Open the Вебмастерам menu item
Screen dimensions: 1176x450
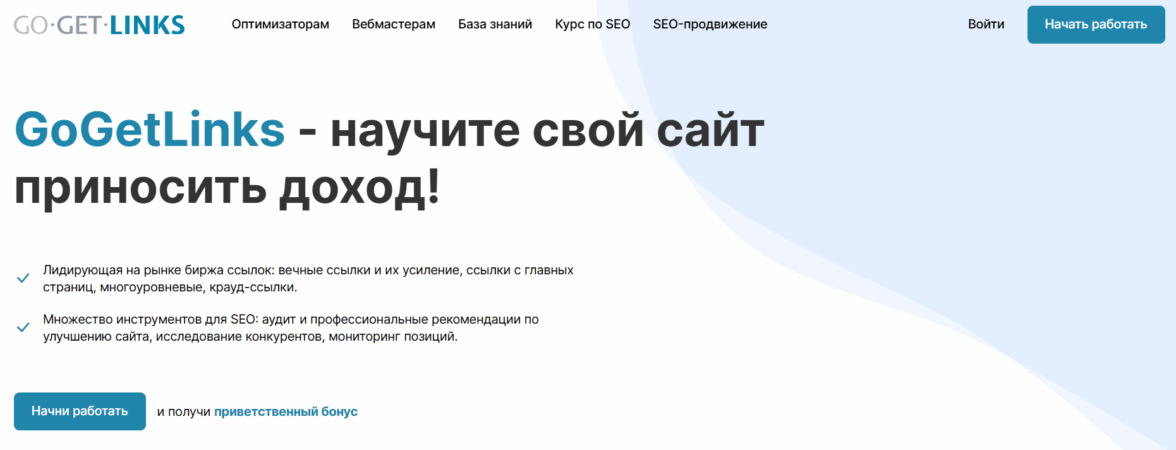point(394,24)
